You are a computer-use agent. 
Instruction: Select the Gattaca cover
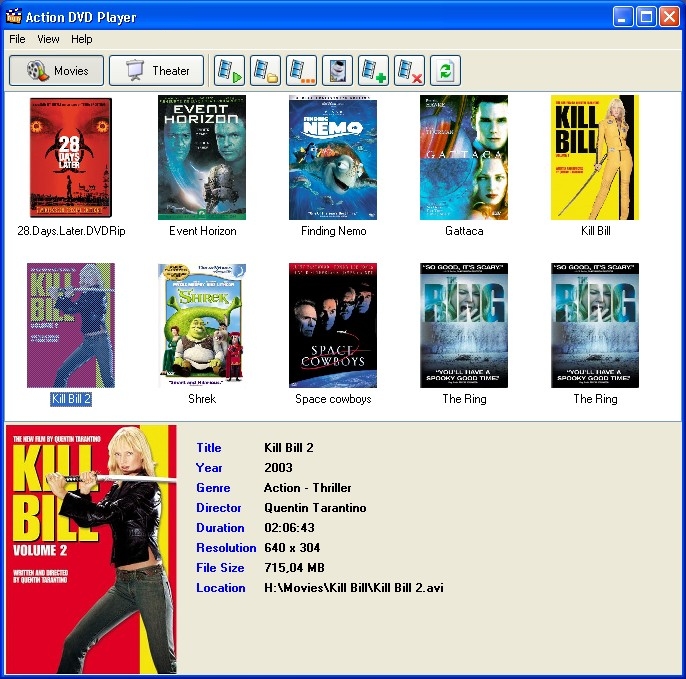pyautogui.click(x=464, y=158)
